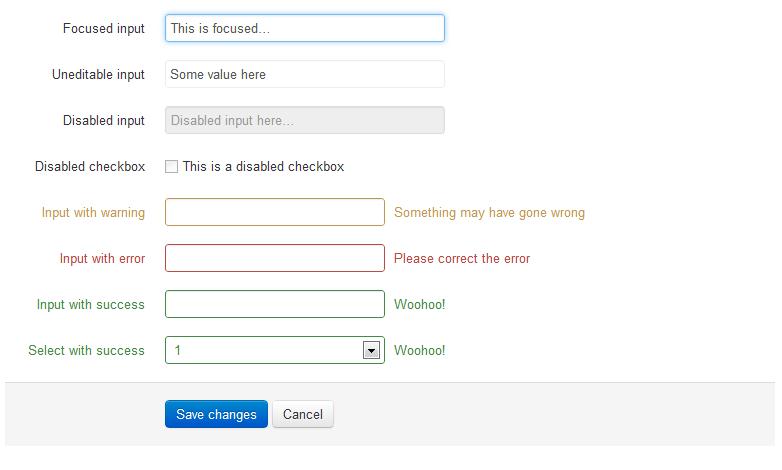The height and width of the screenshot is (470, 782).
Task: Click the Cancel button
Action: click(x=303, y=414)
